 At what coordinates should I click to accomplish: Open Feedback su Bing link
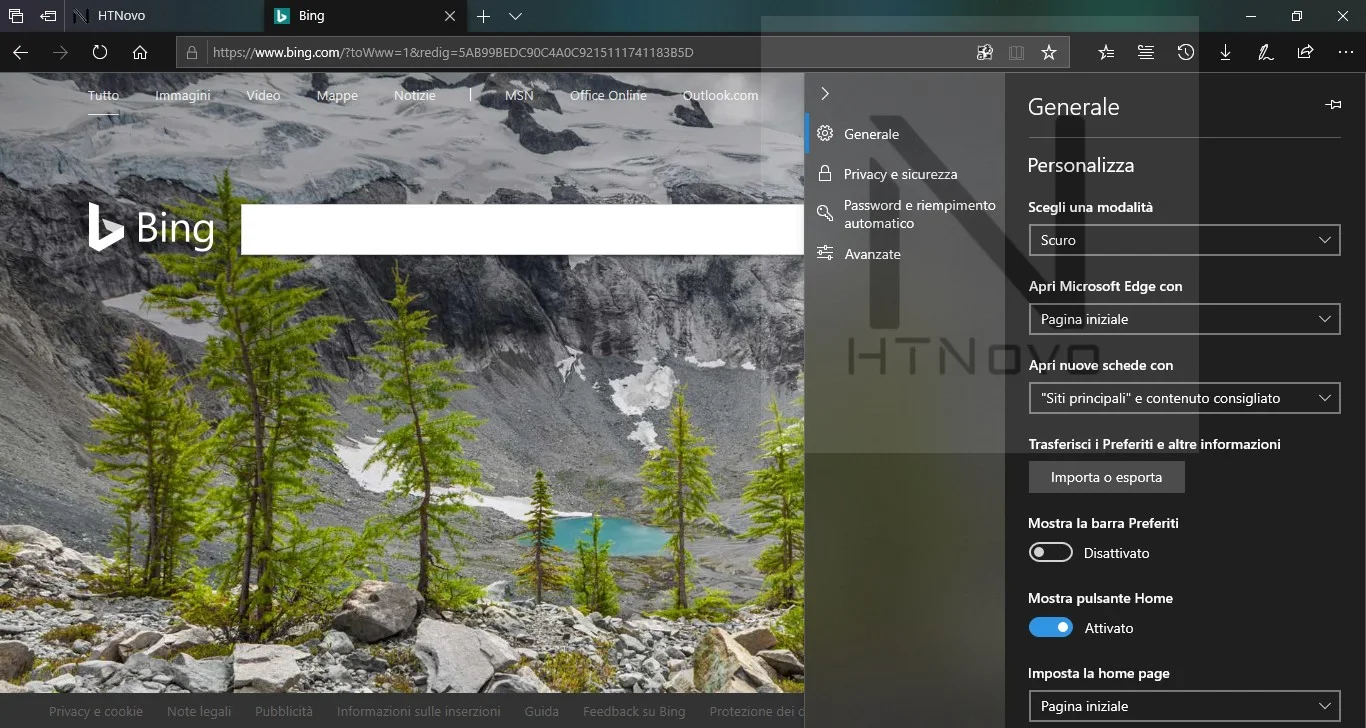coord(634,712)
